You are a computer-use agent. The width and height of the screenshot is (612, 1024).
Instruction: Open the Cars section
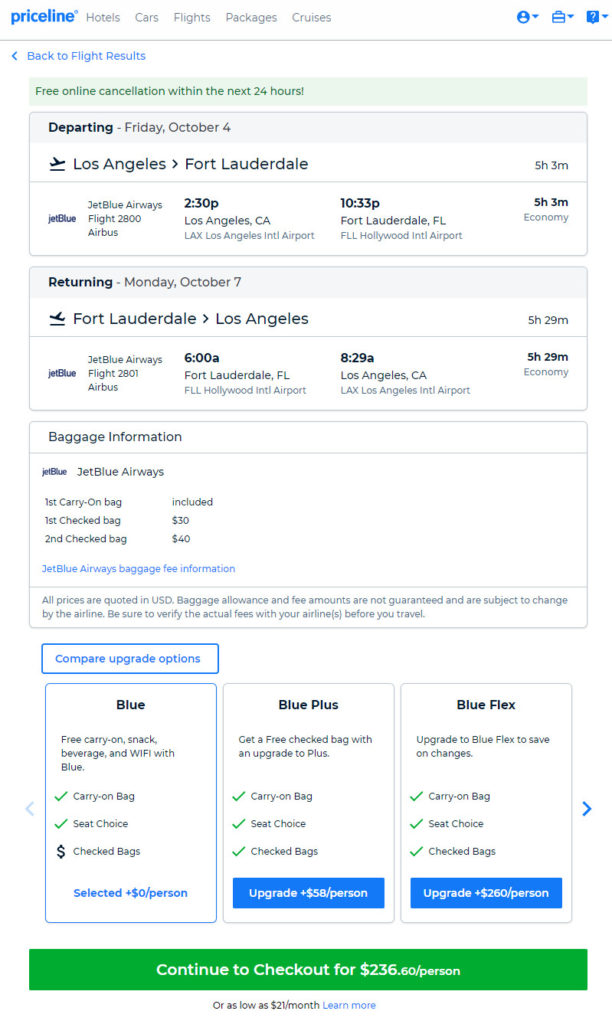click(x=146, y=18)
